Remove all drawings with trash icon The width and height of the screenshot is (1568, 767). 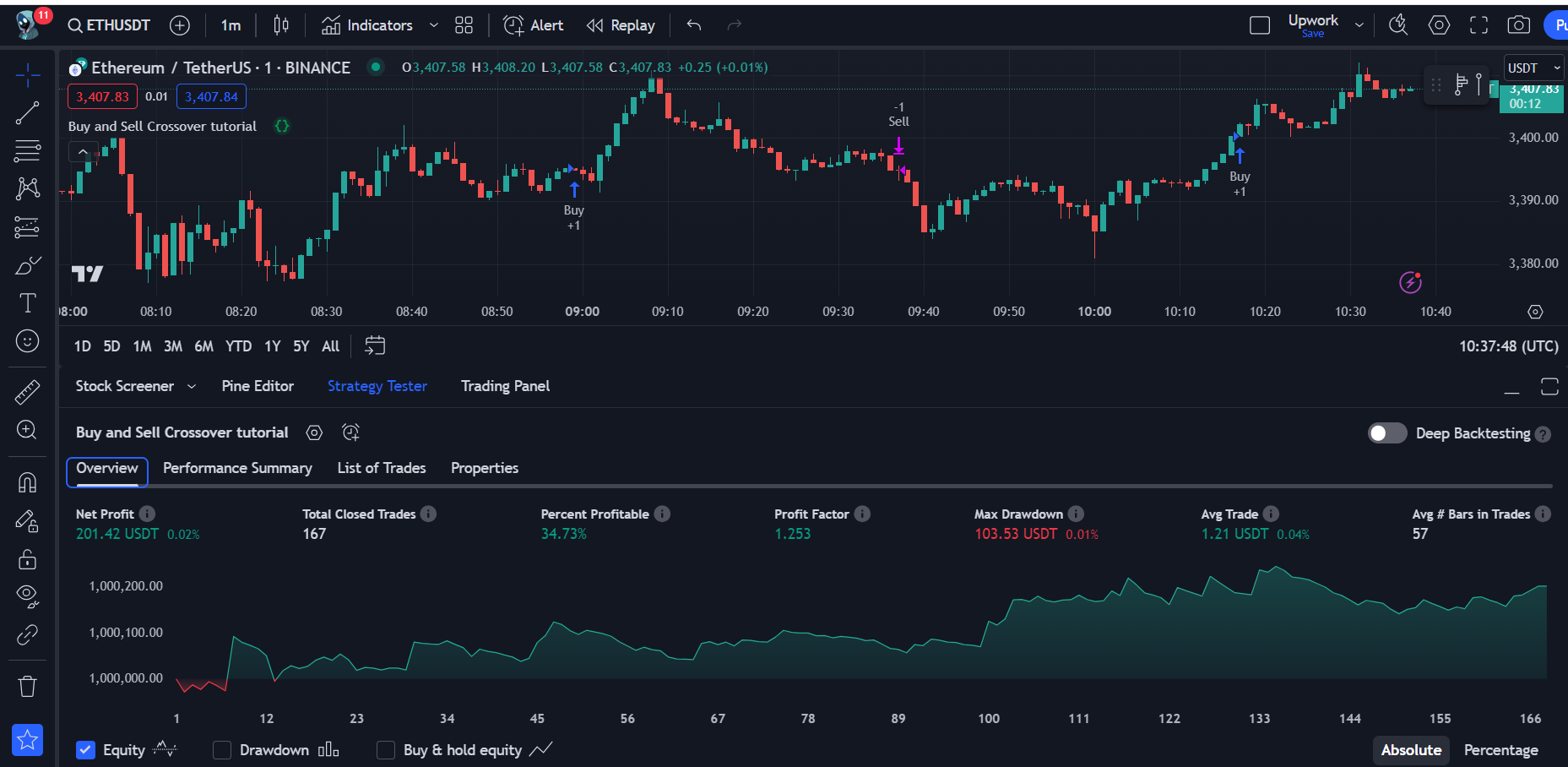point(28,686)
